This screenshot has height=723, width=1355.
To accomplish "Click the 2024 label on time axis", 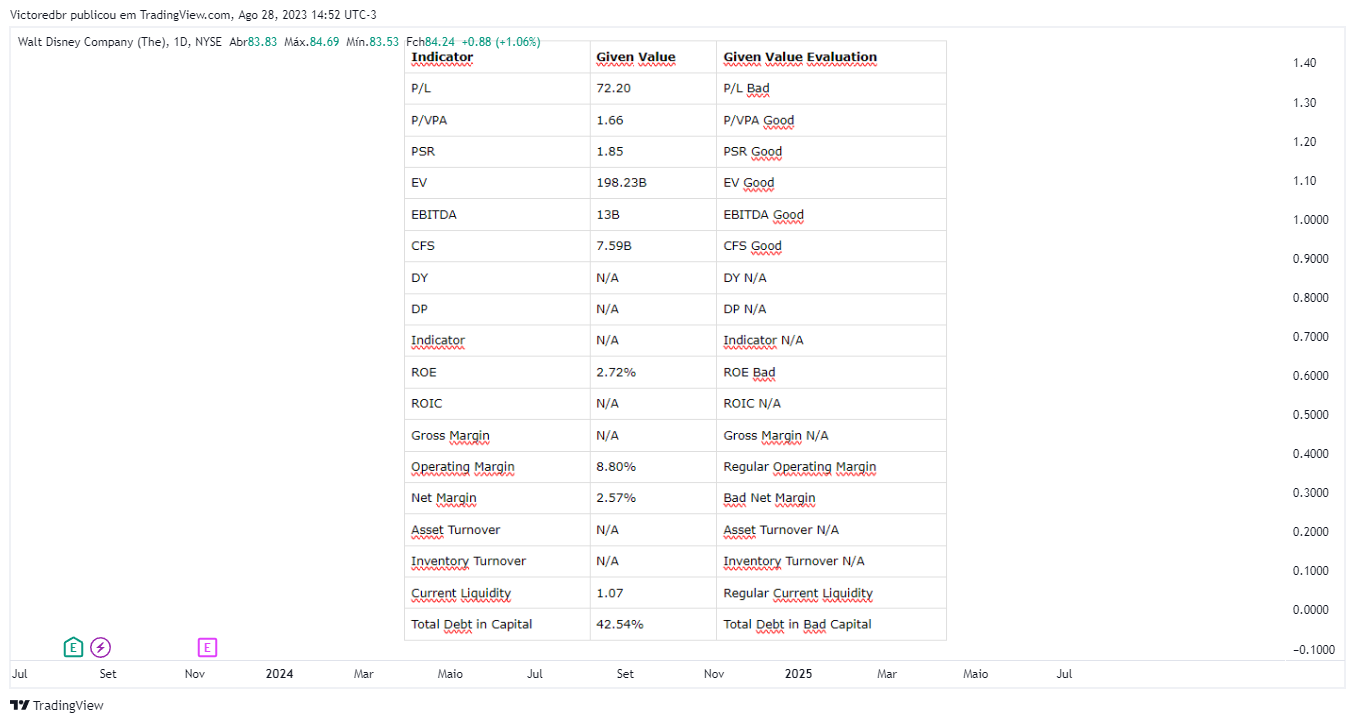I will click(x=279, y=674).
